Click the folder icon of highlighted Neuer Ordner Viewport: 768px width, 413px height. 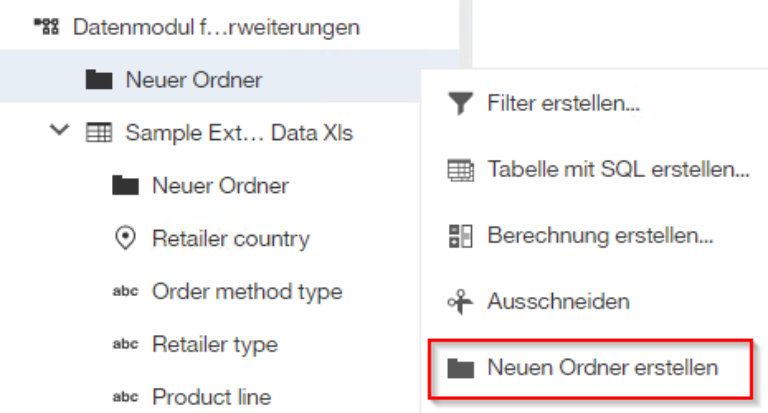[x=99, y=79]
